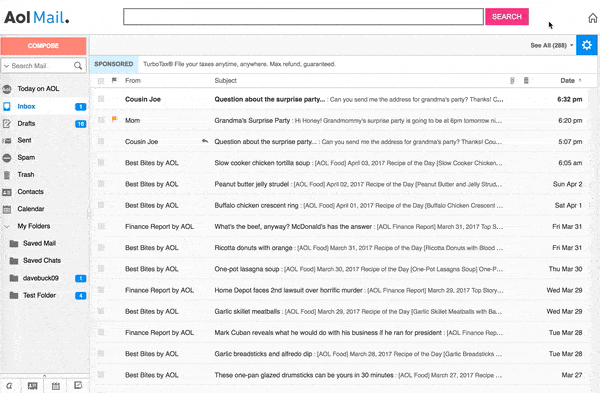Open the See All (288) dropdown
600x393 pixels.
pyautogui.click(x=551, y=45)
